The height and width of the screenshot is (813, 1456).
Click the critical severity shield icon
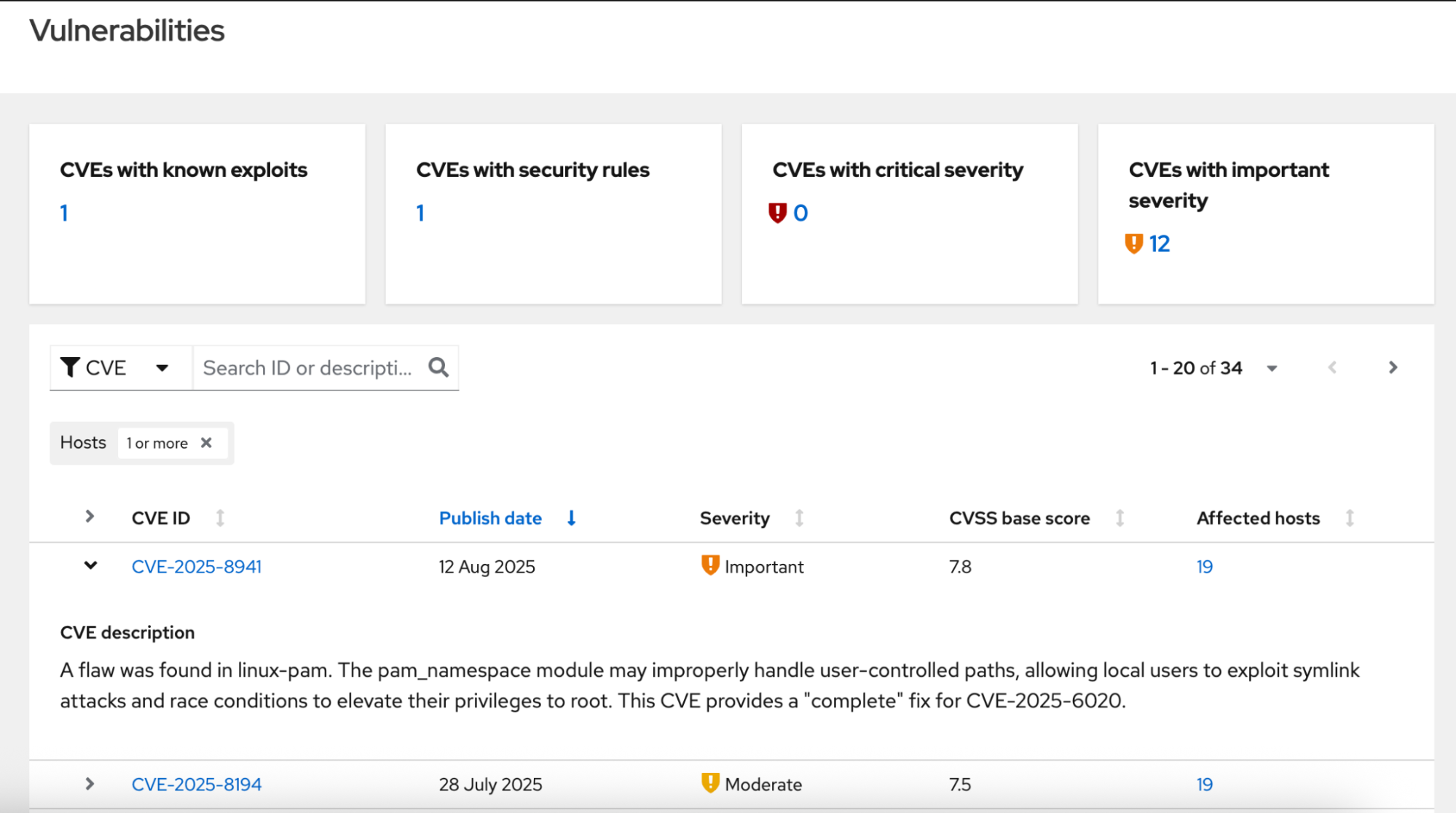click(777, 213)
